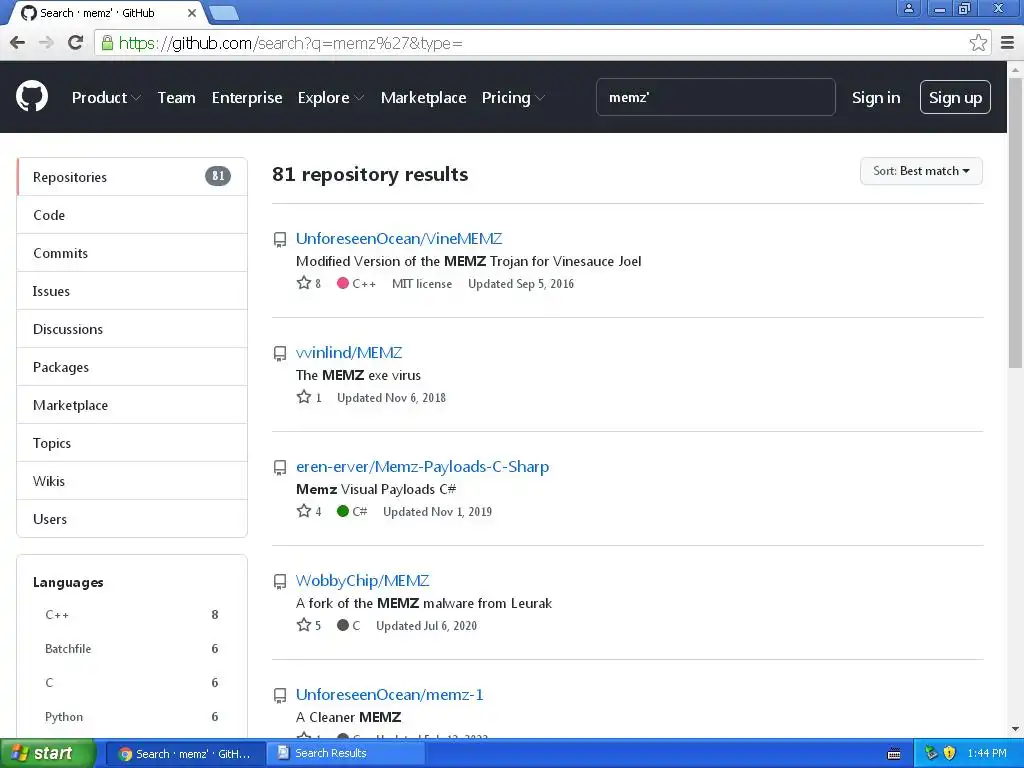Image resolution: width=1024 pixels, height=768 pixels.
Task: Select the Packages search category
Action: 132,366
